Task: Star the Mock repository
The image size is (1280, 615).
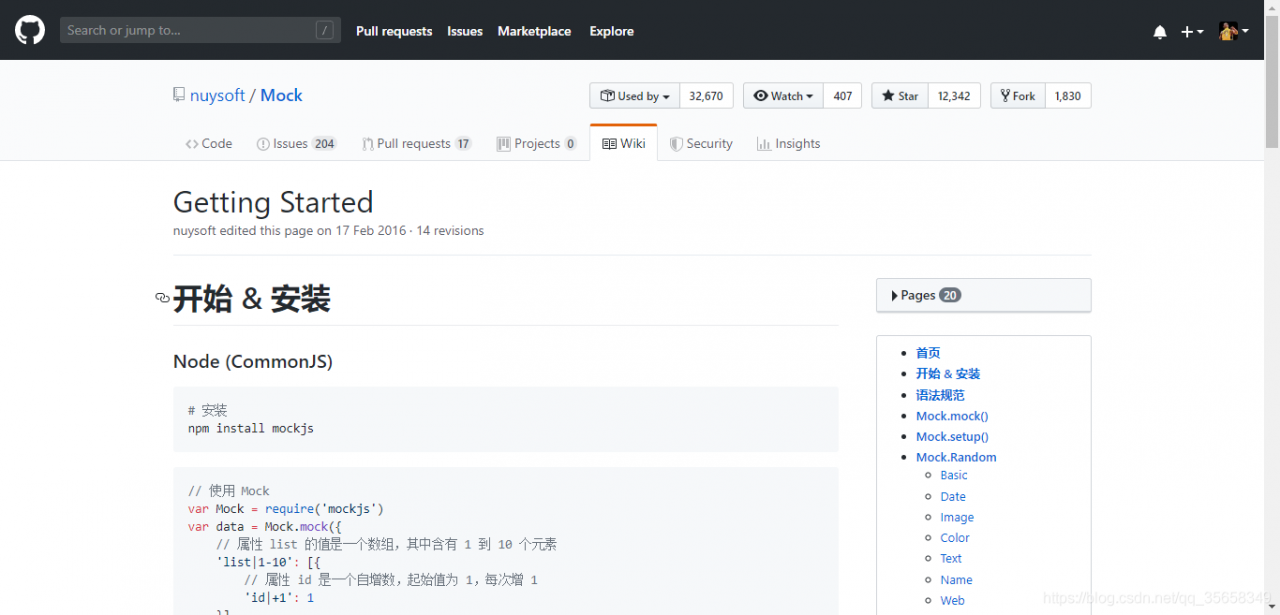Action: point(900,96)
